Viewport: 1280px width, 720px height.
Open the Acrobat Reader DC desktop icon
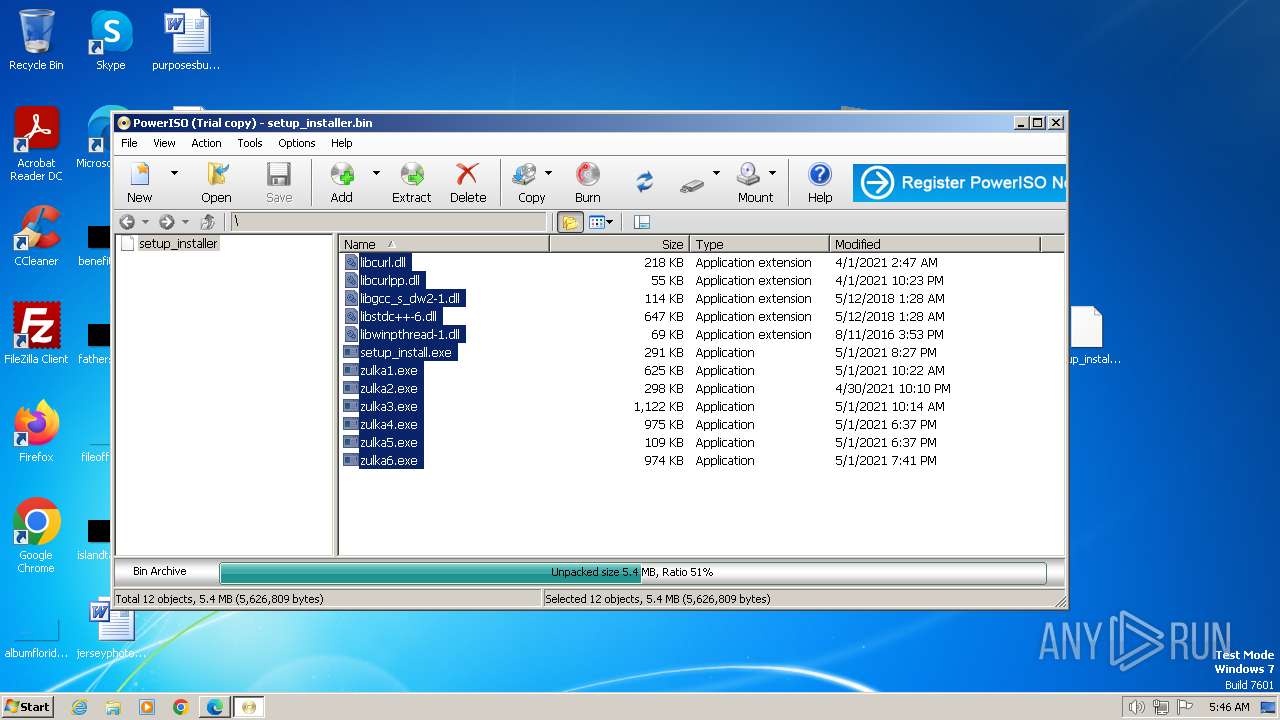36,144
